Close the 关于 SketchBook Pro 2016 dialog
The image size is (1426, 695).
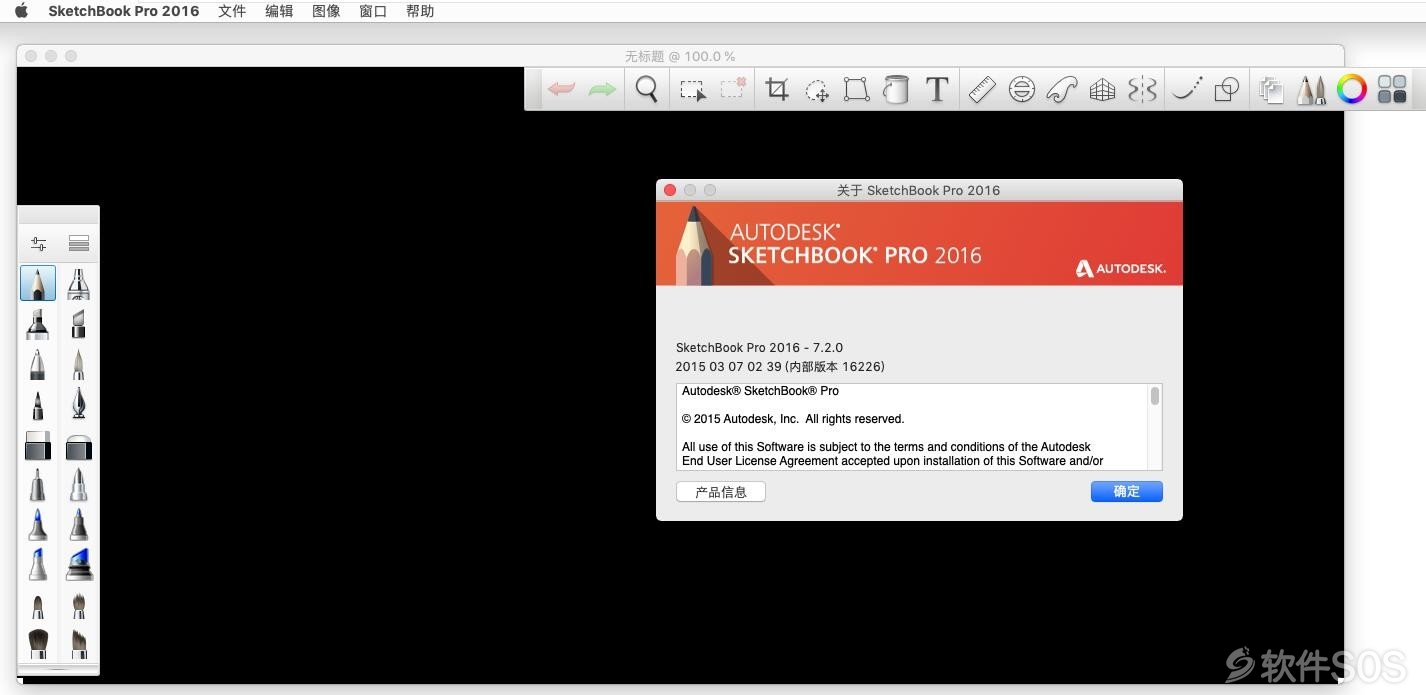tap(670, 190)
